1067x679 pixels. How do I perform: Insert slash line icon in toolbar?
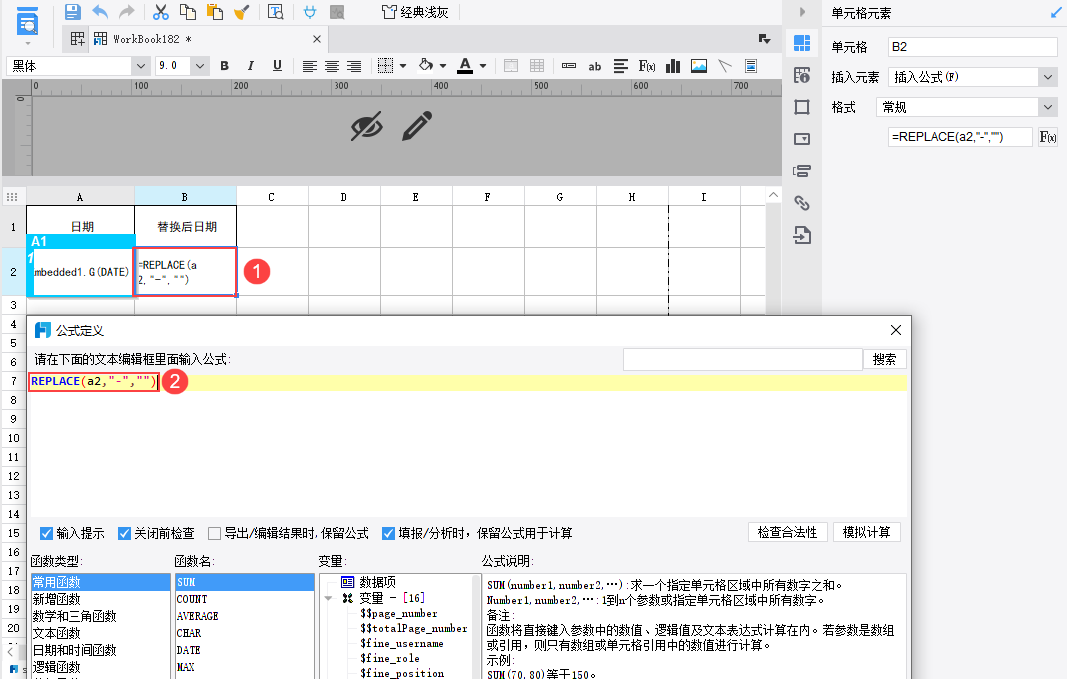[725, 66]
